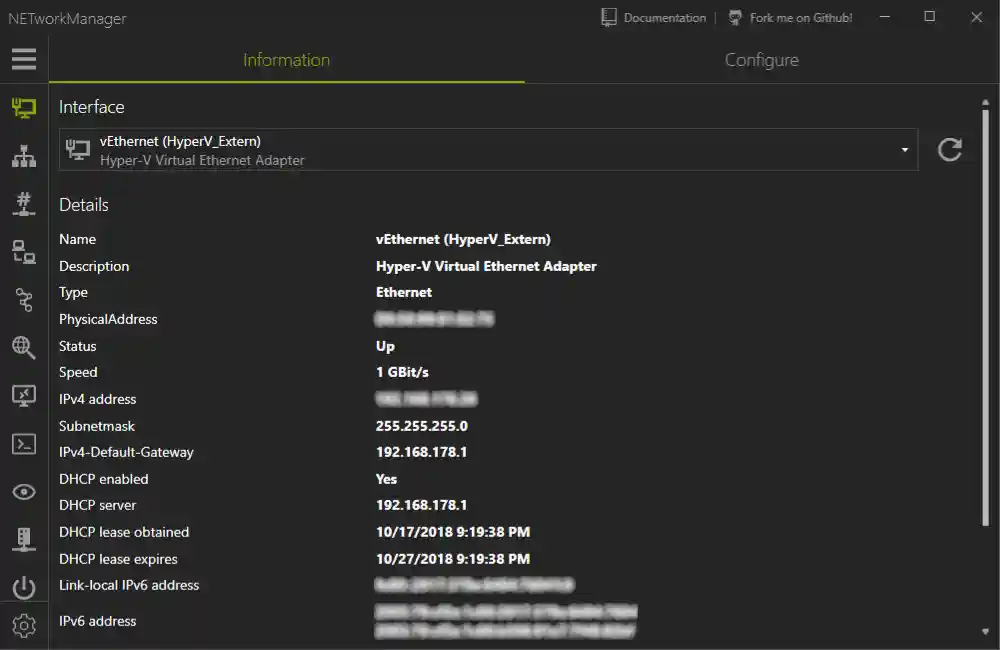
Task: Switch to the Configure tab
Action: [x=762, y=60]
